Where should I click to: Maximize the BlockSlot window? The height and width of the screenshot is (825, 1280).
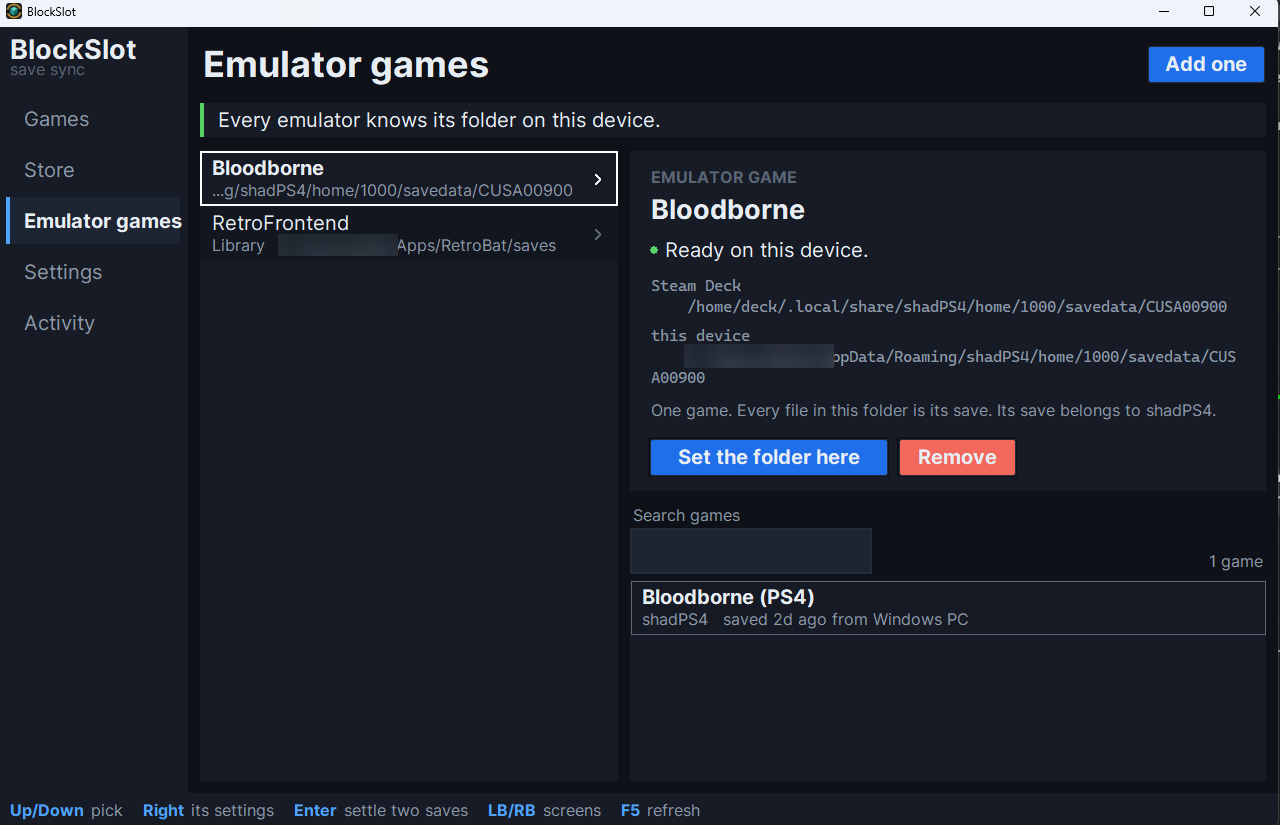point(1209,12)
